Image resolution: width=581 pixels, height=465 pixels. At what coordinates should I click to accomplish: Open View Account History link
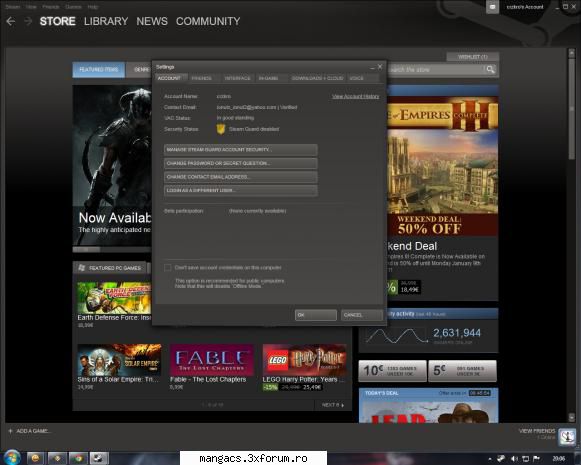355,96
